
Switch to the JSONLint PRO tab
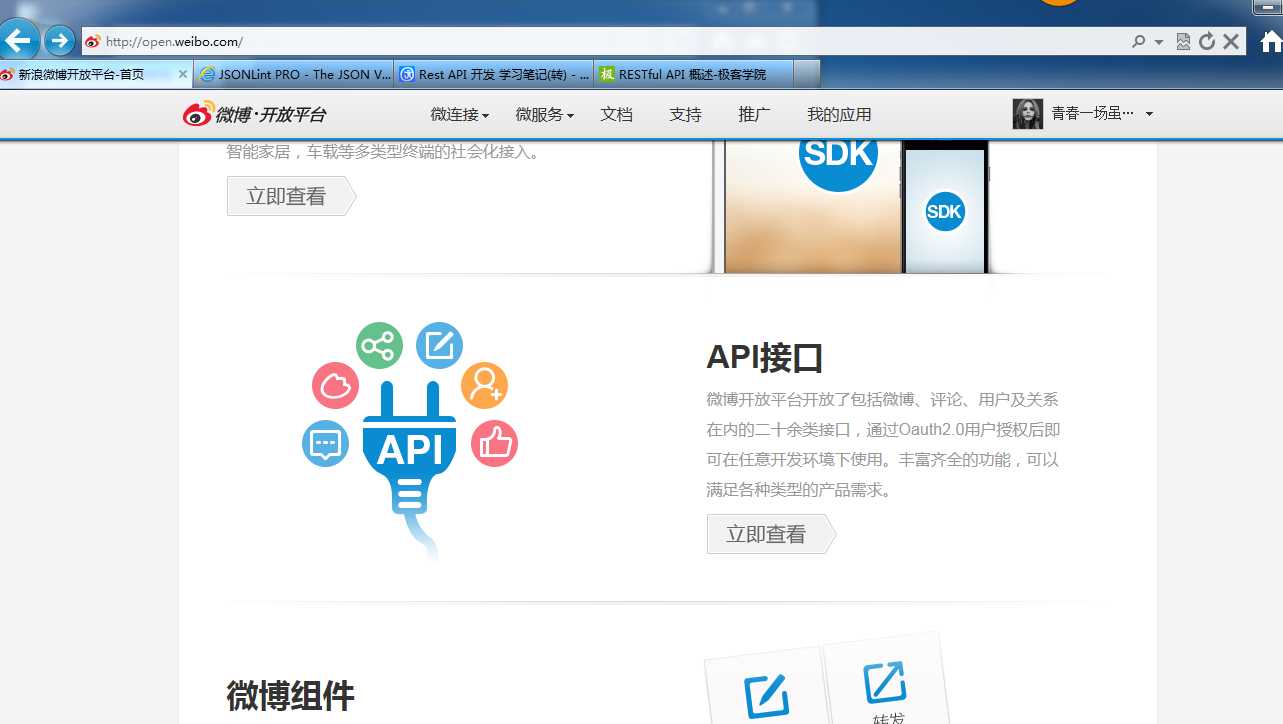(x=295, y=75)
